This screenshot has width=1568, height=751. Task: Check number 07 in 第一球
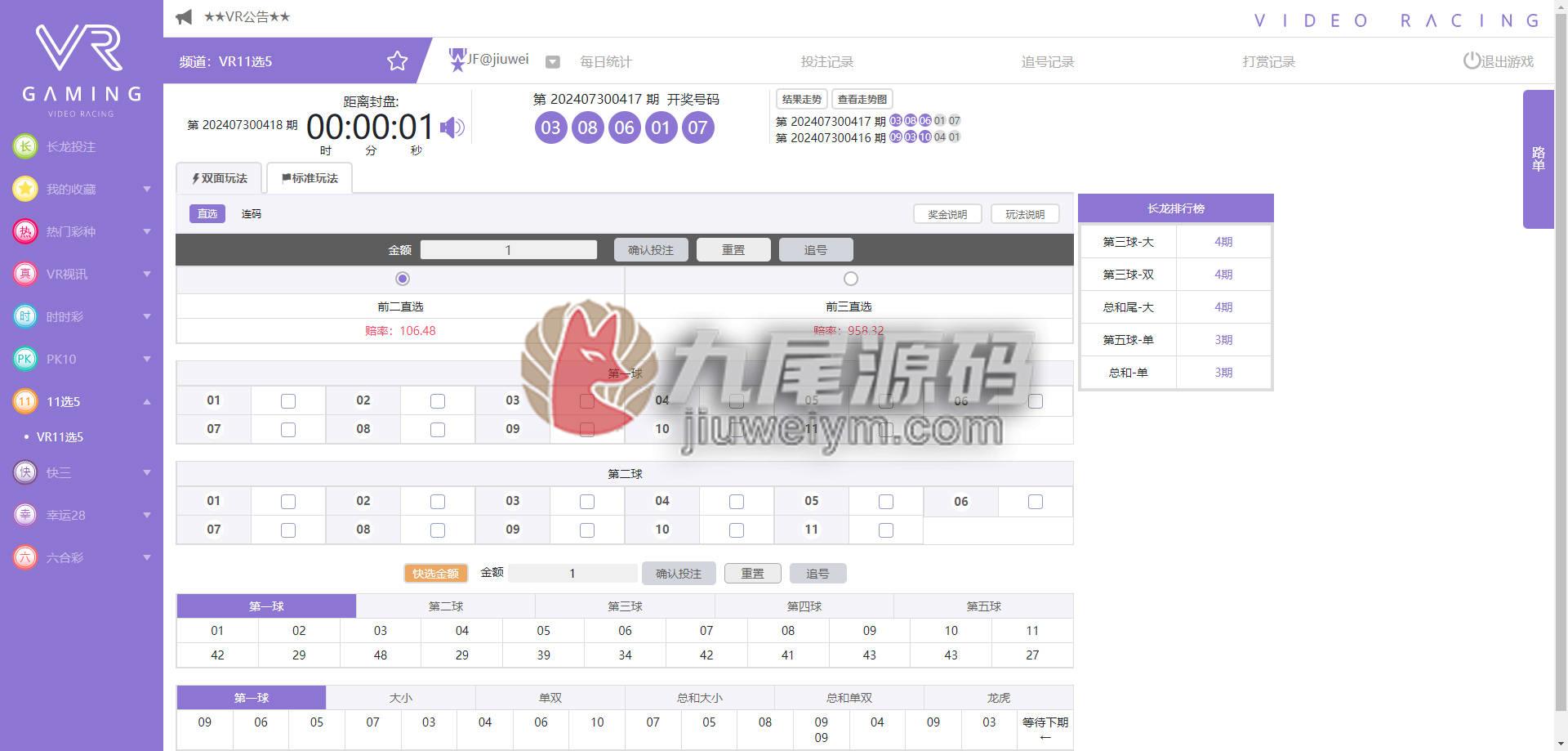288,430
